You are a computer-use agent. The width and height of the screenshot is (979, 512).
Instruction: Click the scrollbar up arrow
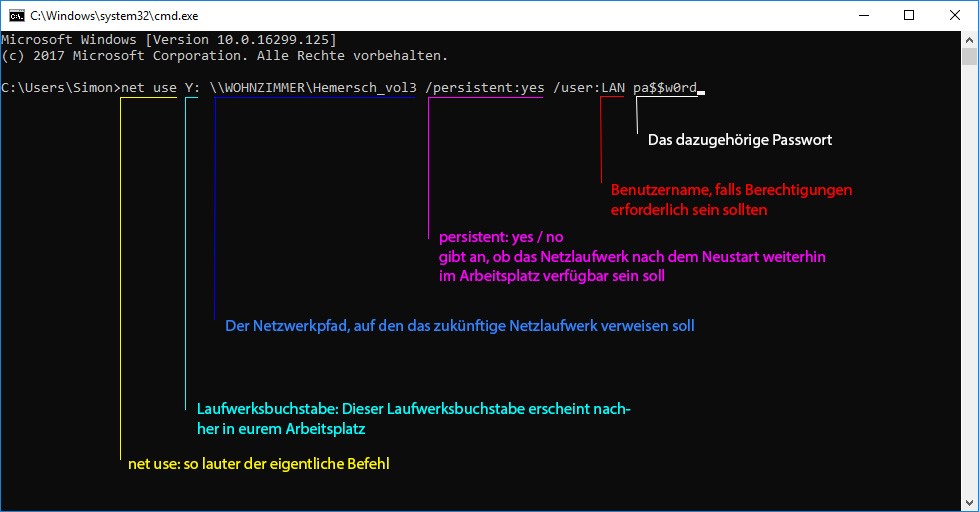969,39
